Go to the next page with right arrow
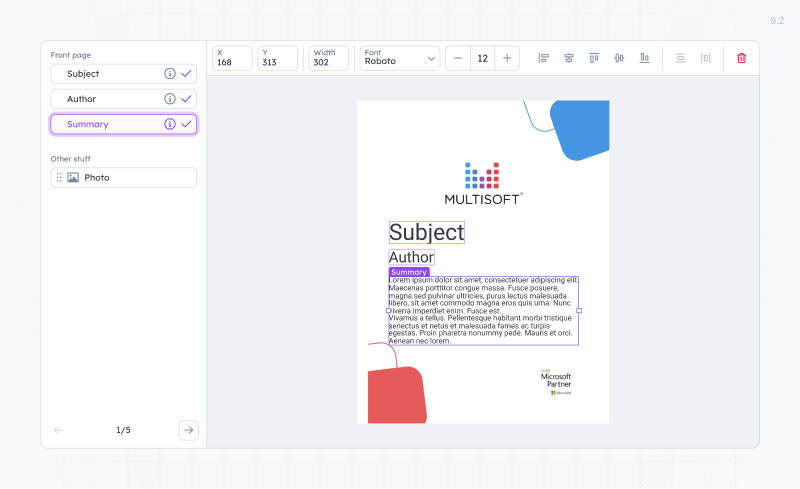Image resolution: width=800 pixels, height=489 pixels. [188, 430]
